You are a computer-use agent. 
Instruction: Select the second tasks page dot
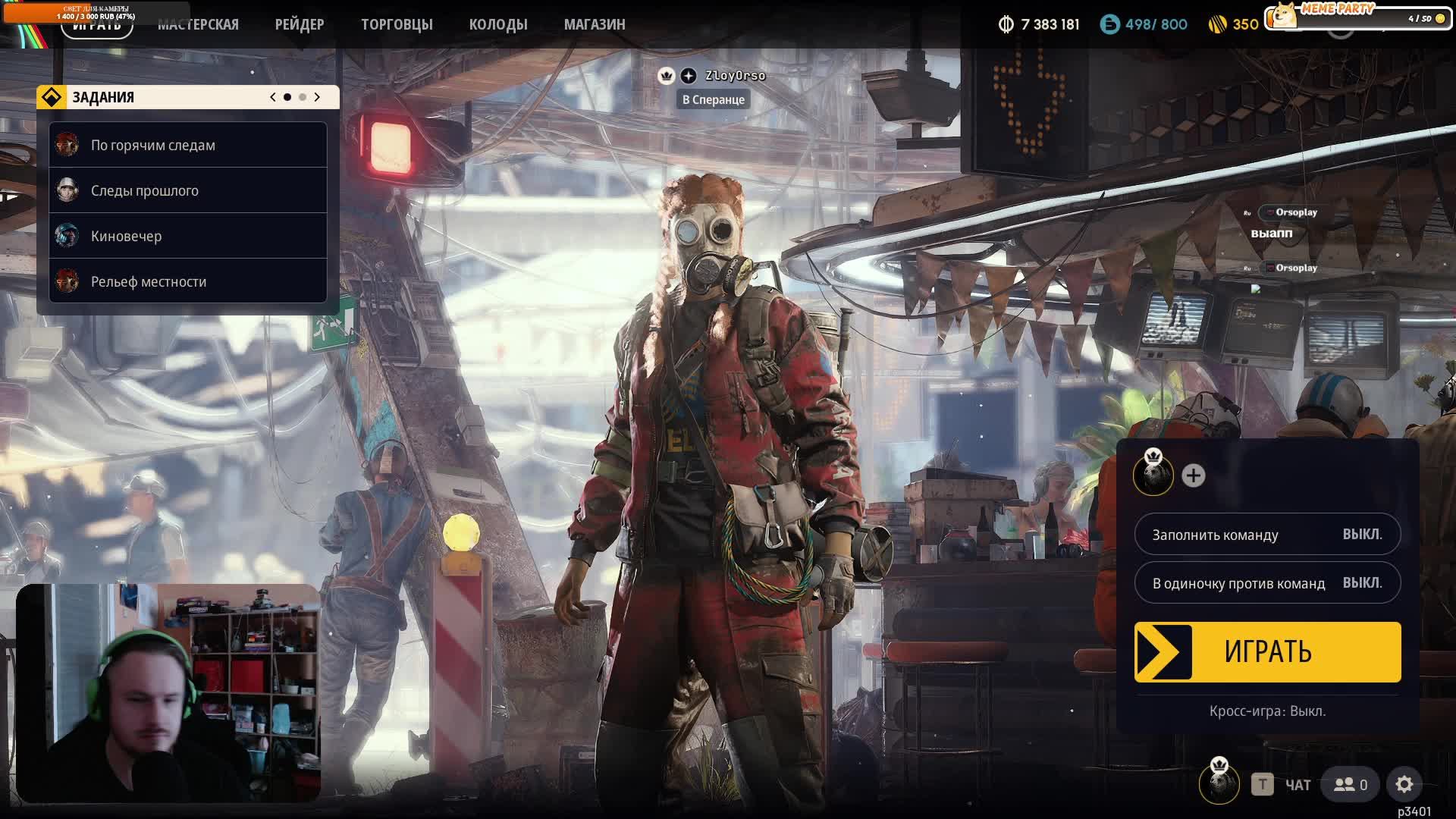click(x=303, y=97)
